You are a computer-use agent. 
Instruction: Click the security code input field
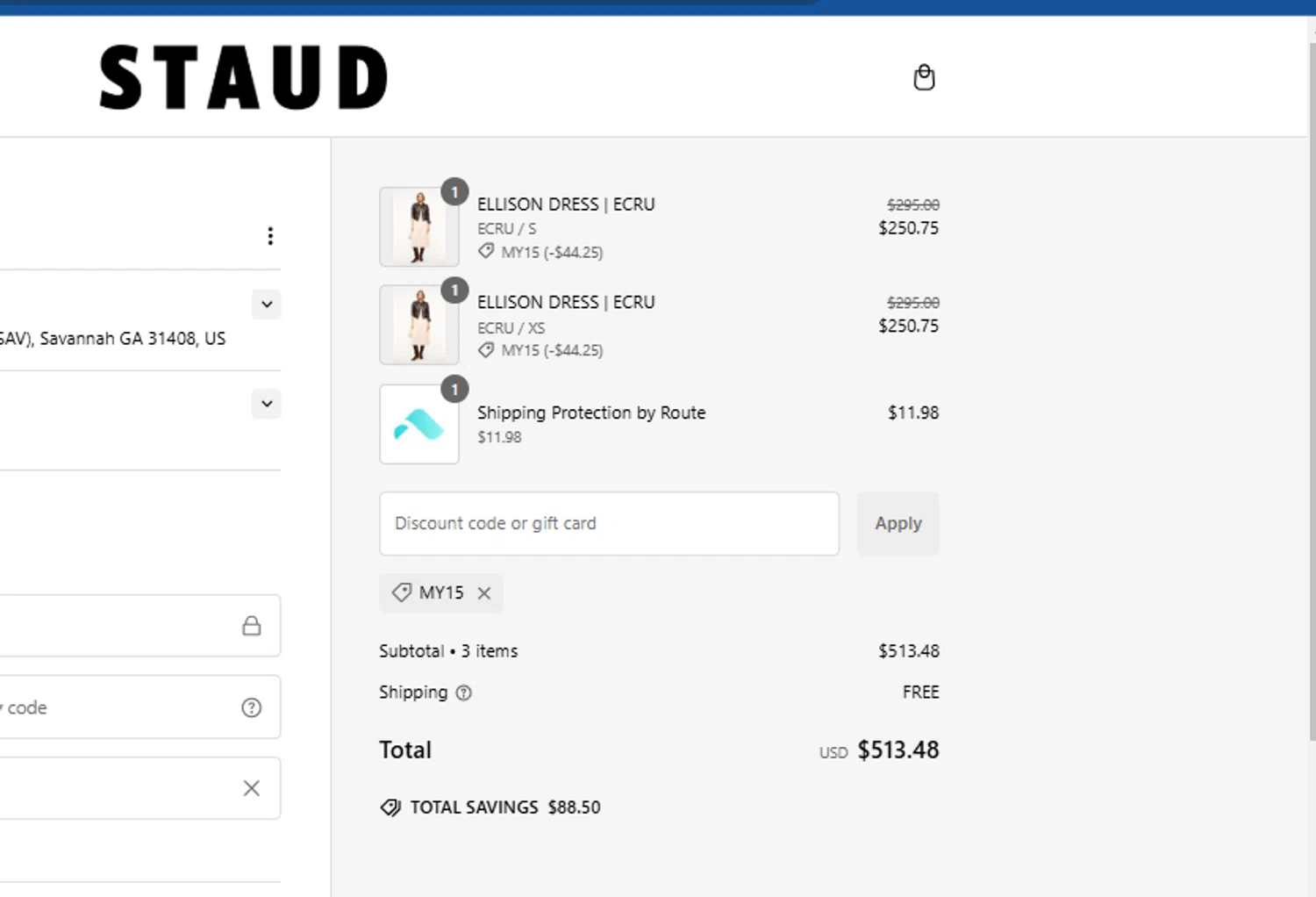140,707
